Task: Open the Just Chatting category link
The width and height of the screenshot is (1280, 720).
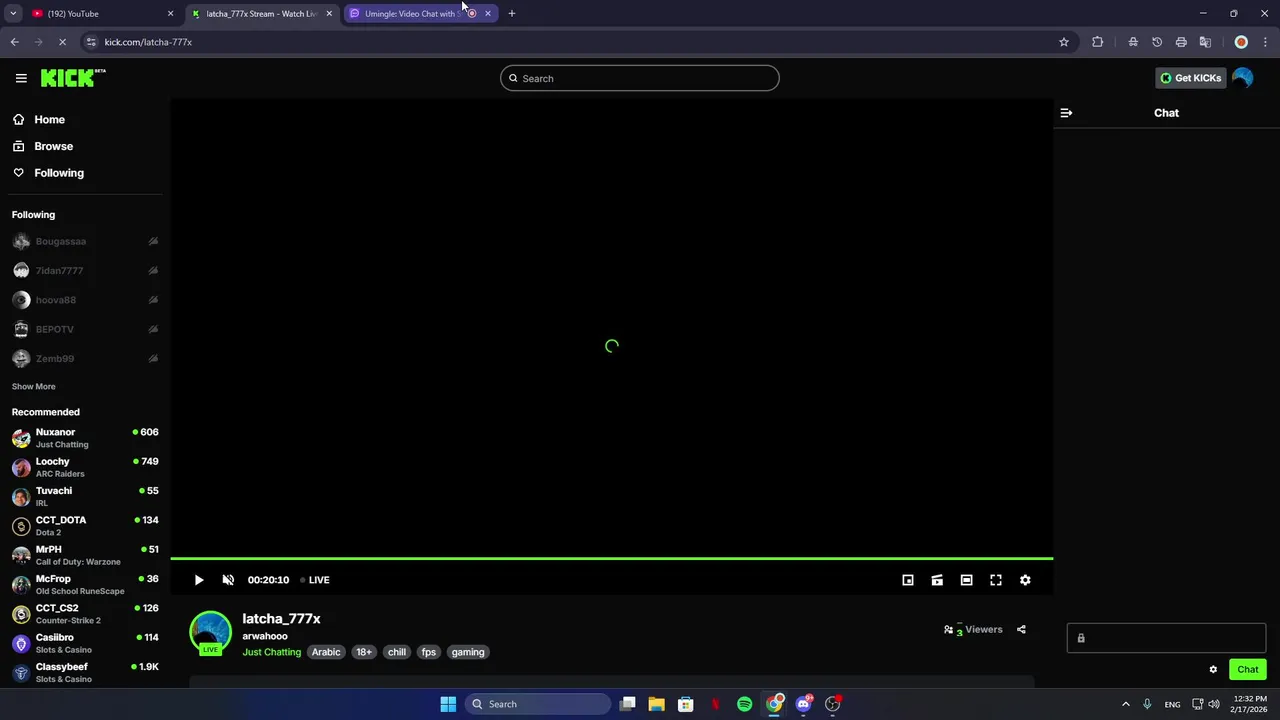Action: [271, 652]
